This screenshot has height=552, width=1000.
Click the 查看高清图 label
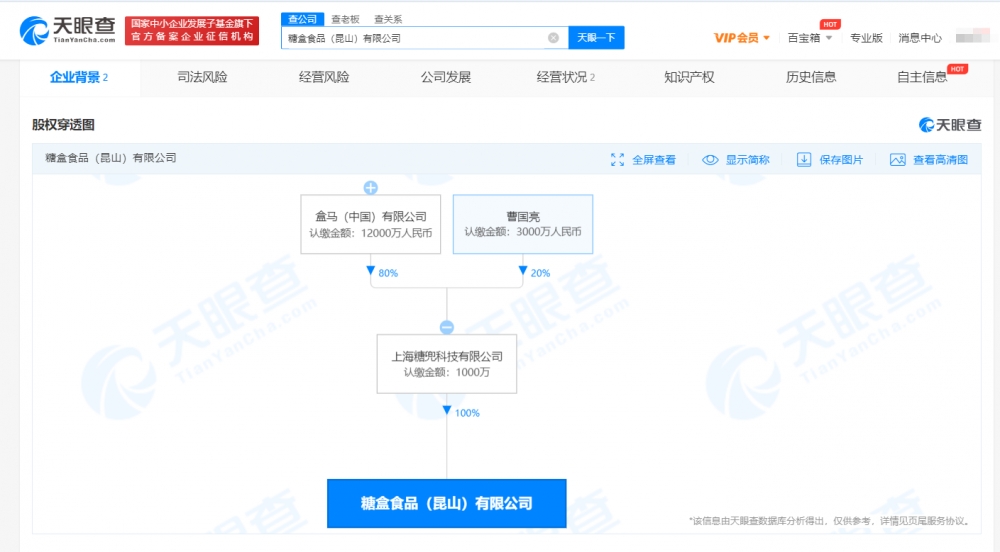(x=941, y=160)
